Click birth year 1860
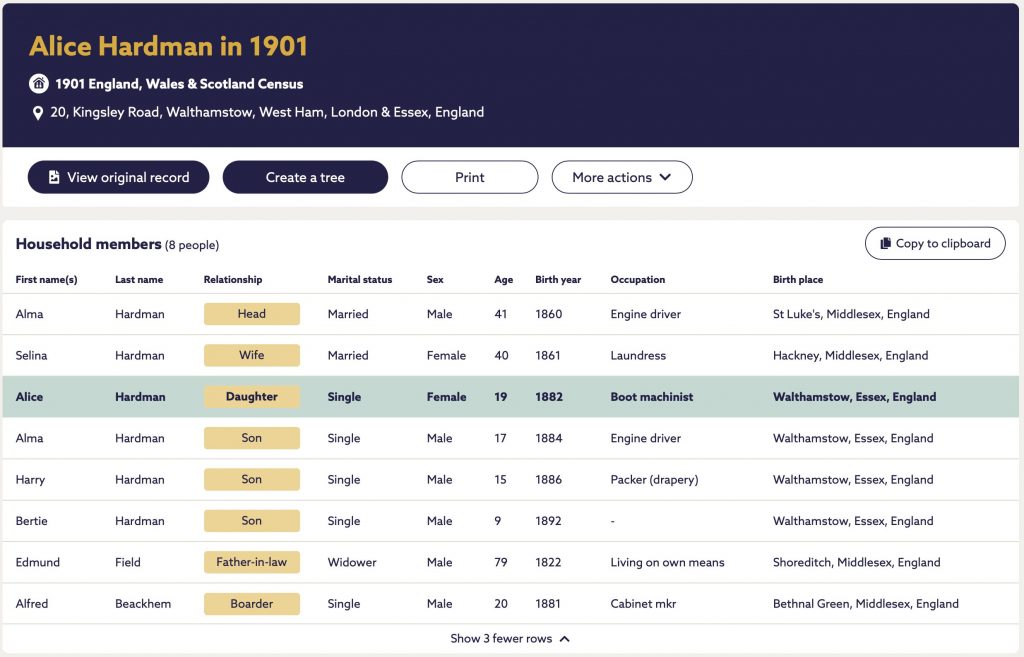This screenshot has width=1024, height=657. 549,313
